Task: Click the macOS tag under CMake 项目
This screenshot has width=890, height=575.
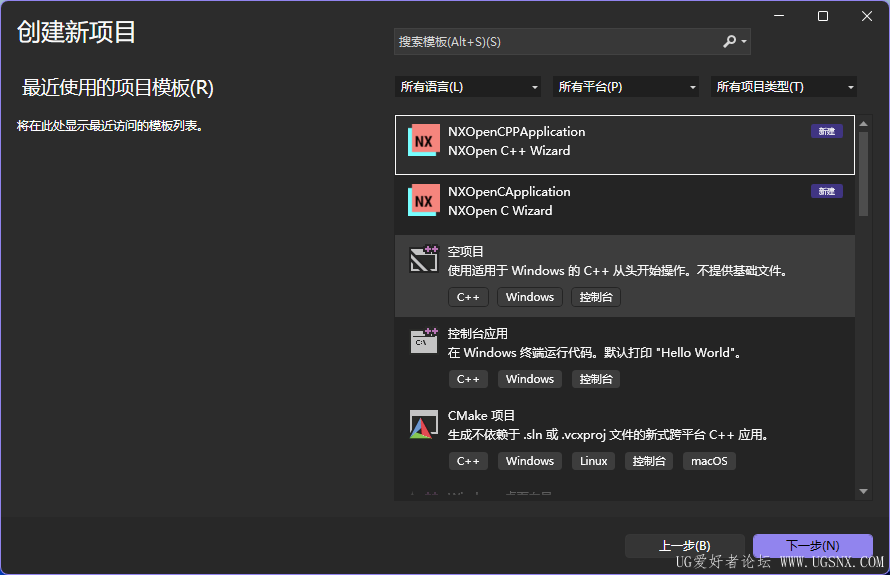Action: (709, 461)
